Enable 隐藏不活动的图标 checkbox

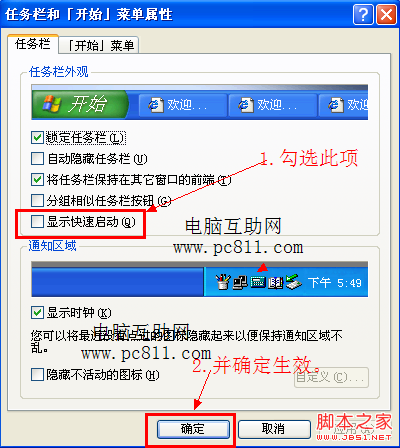pyautogui.click(x=37, y=375)
